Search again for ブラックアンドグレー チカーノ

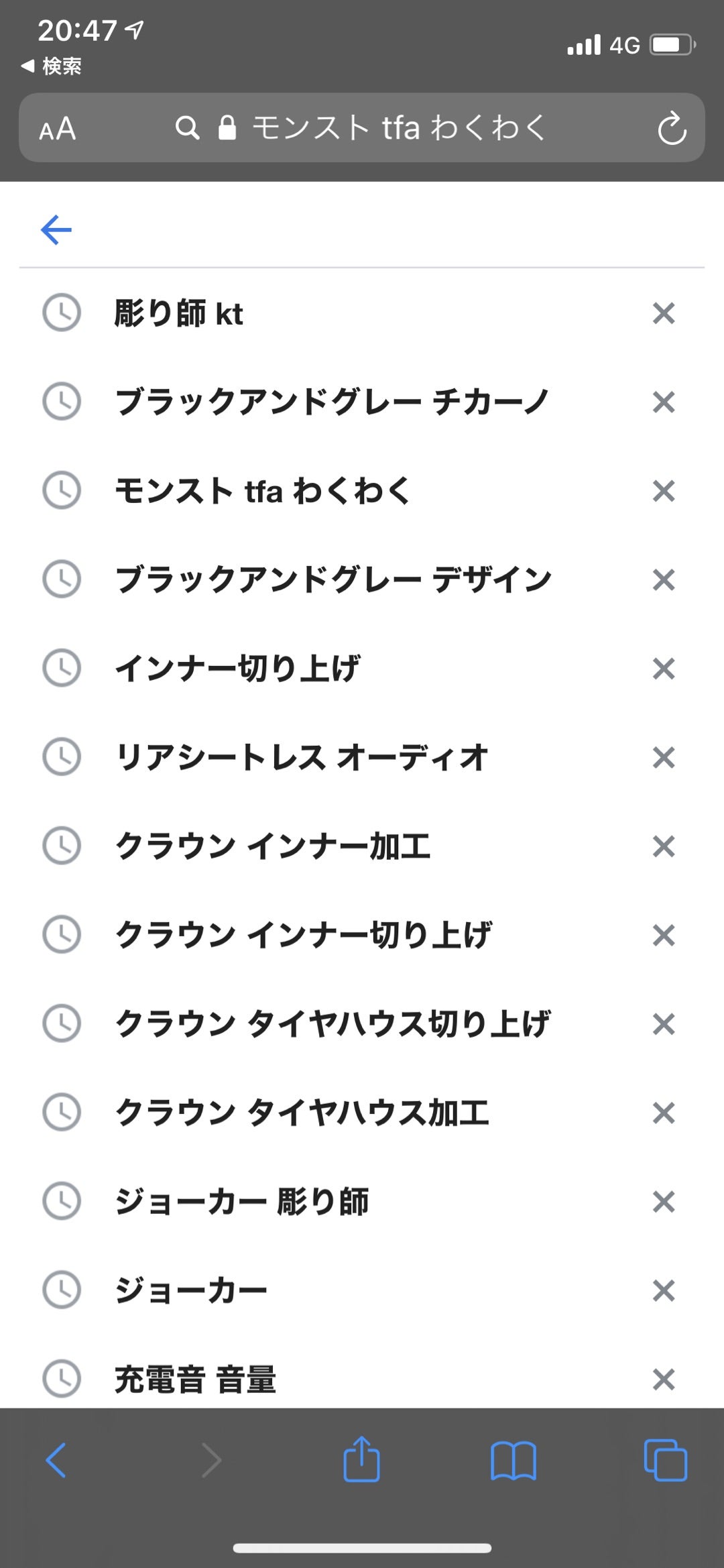coord(332,402)
